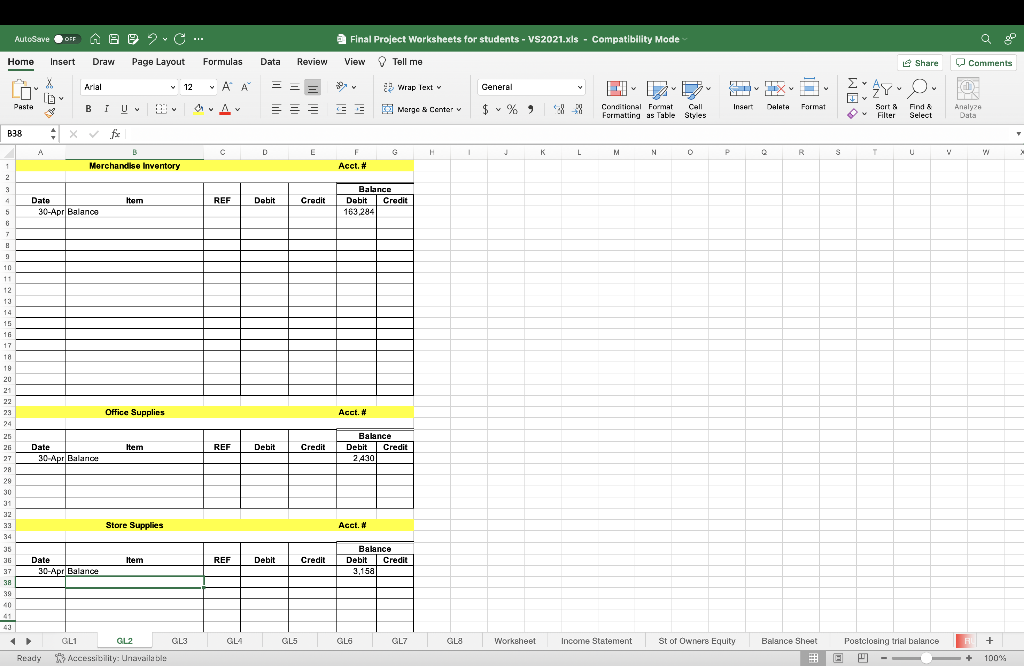Toggle Italic formatting
The image size is (1024, 666).
[x=106, y=109]
